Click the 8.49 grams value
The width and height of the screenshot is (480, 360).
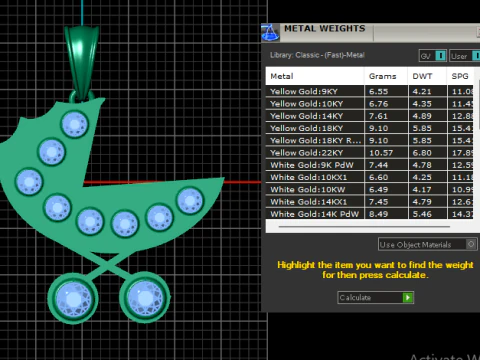pos(378,214)
